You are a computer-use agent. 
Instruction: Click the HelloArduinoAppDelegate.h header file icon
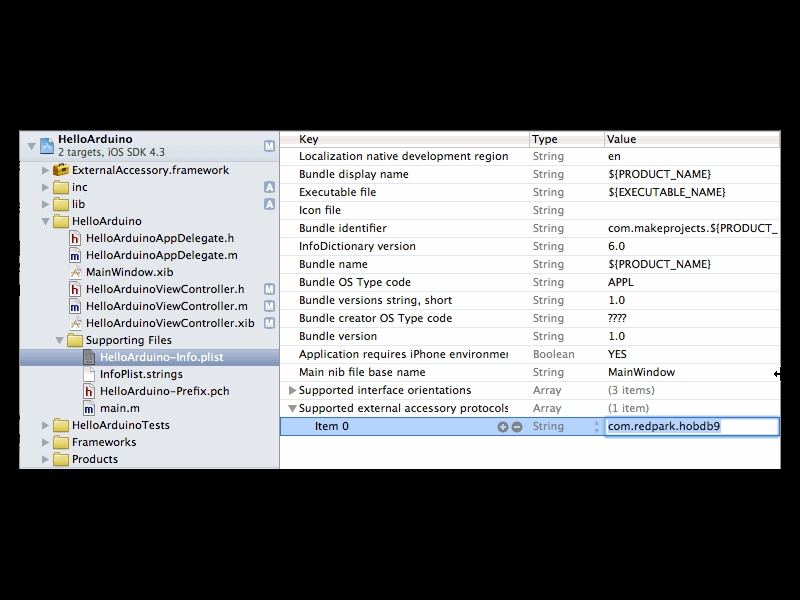tap(75, 238)
